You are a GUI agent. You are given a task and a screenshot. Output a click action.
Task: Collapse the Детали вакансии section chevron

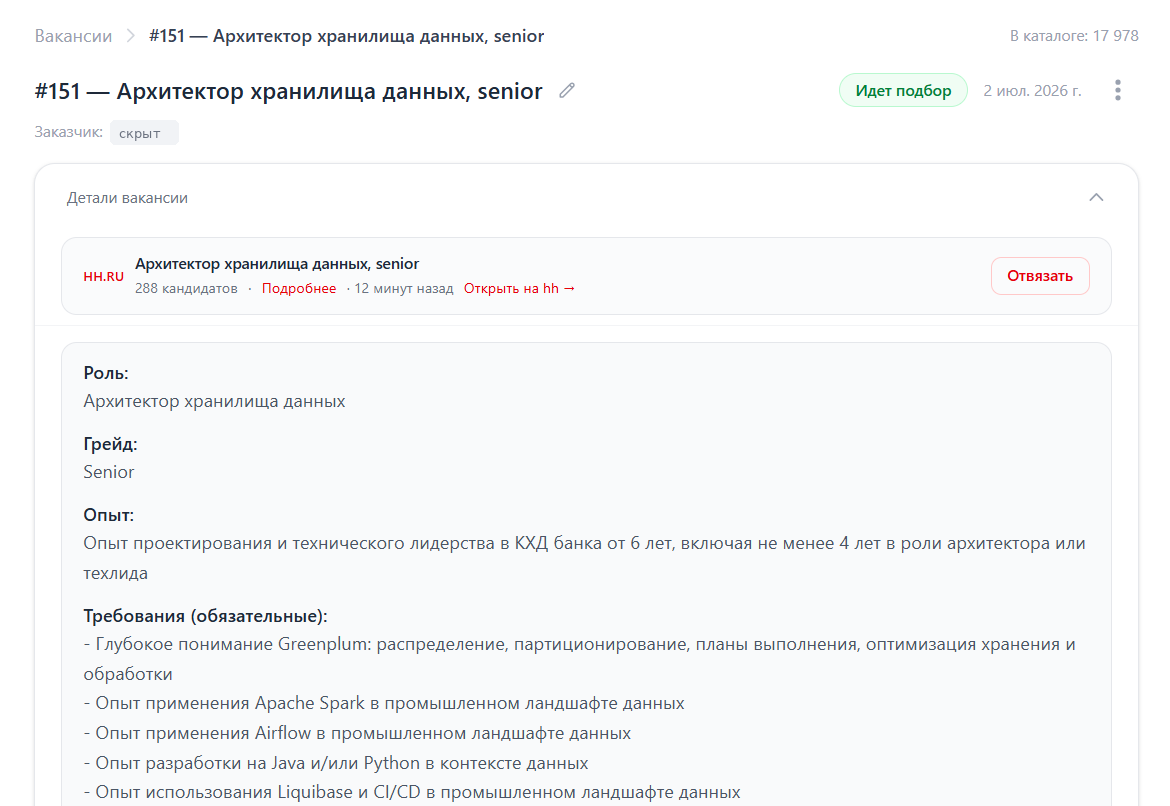coord(1095,198)
